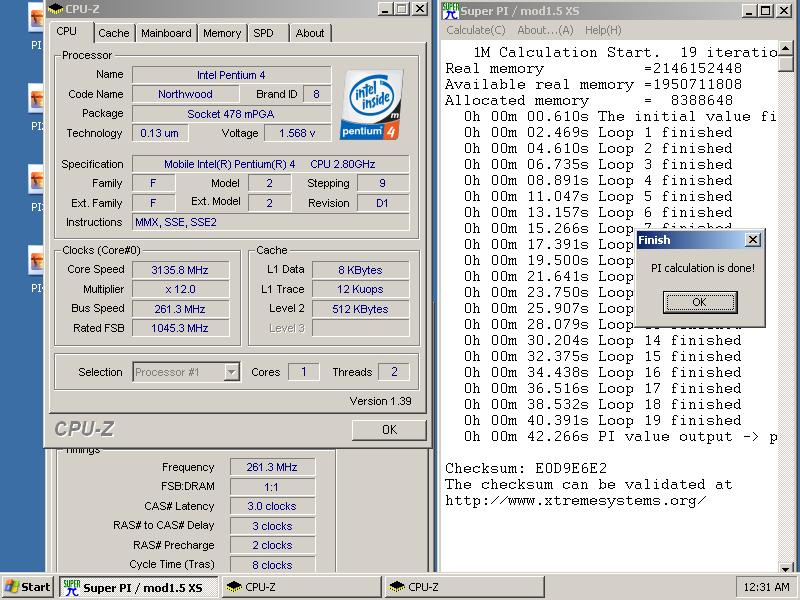The image size is (800, 600).
Task: Click OK in the Finish dialog
Action: pyautogui.click(x=699, y=302)
